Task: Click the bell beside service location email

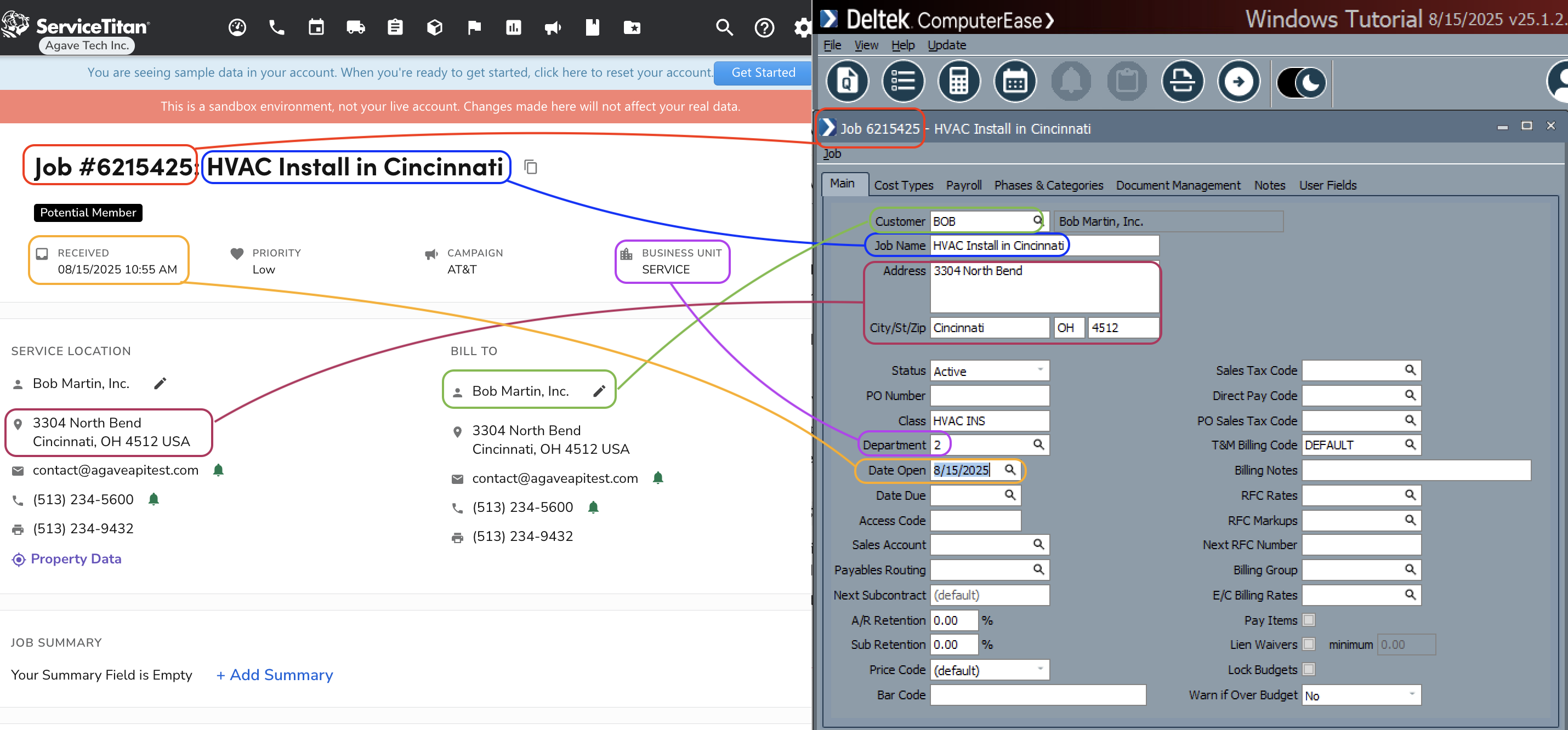Action: 219,470
